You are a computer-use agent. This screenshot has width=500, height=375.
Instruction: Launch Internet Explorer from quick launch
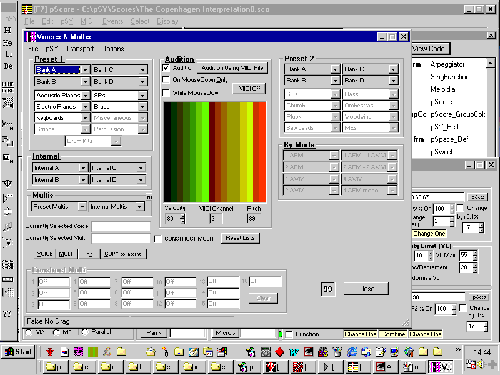351,352
